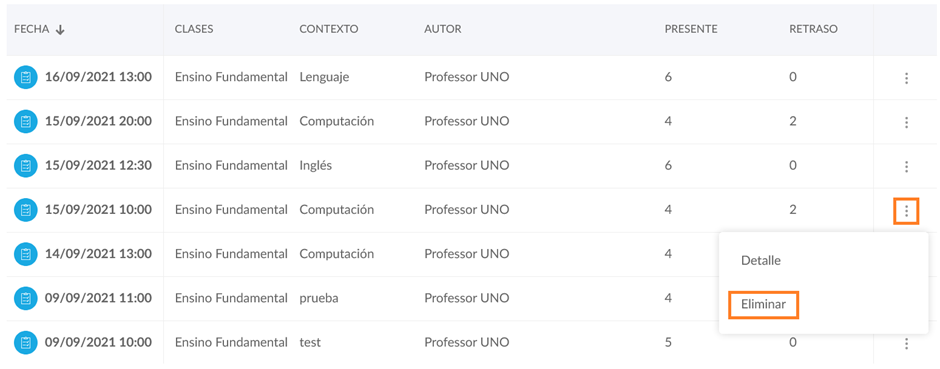Image resolution: width=940 pixels, height=369 pixels.
Task: Click the clipboard icon beside 15/09/2021 12:30
Action: click(x=26, y=166)
